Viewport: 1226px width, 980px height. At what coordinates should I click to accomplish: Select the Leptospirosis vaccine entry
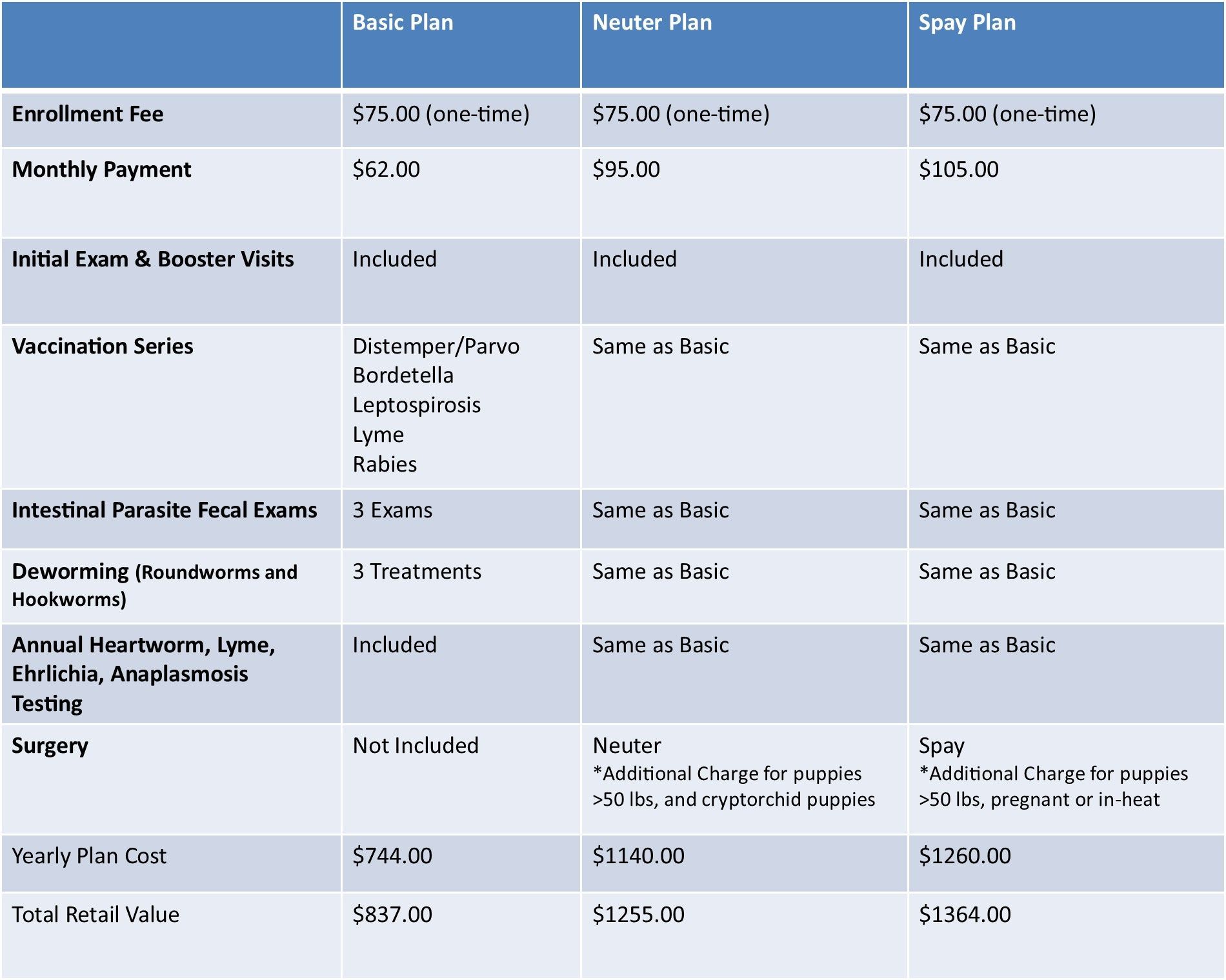point(416,405)
